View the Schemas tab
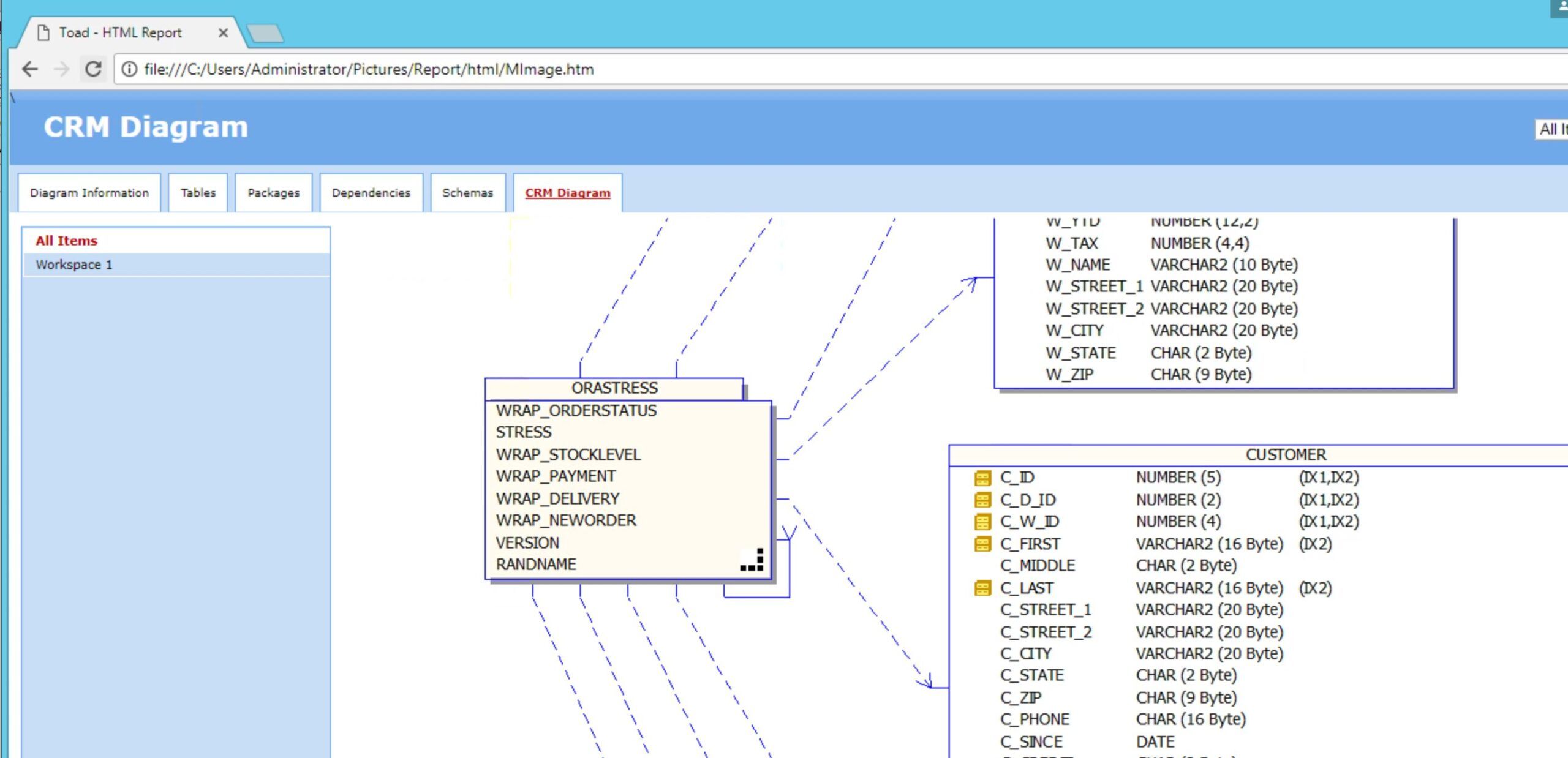The width and height of the screenshot is (1568, 758). point(467,192)
